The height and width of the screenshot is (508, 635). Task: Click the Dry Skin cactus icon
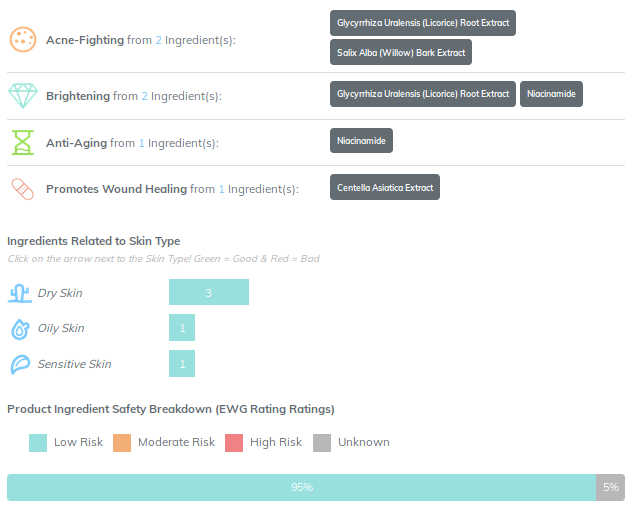pyautogui.click(x=20, y=293)
